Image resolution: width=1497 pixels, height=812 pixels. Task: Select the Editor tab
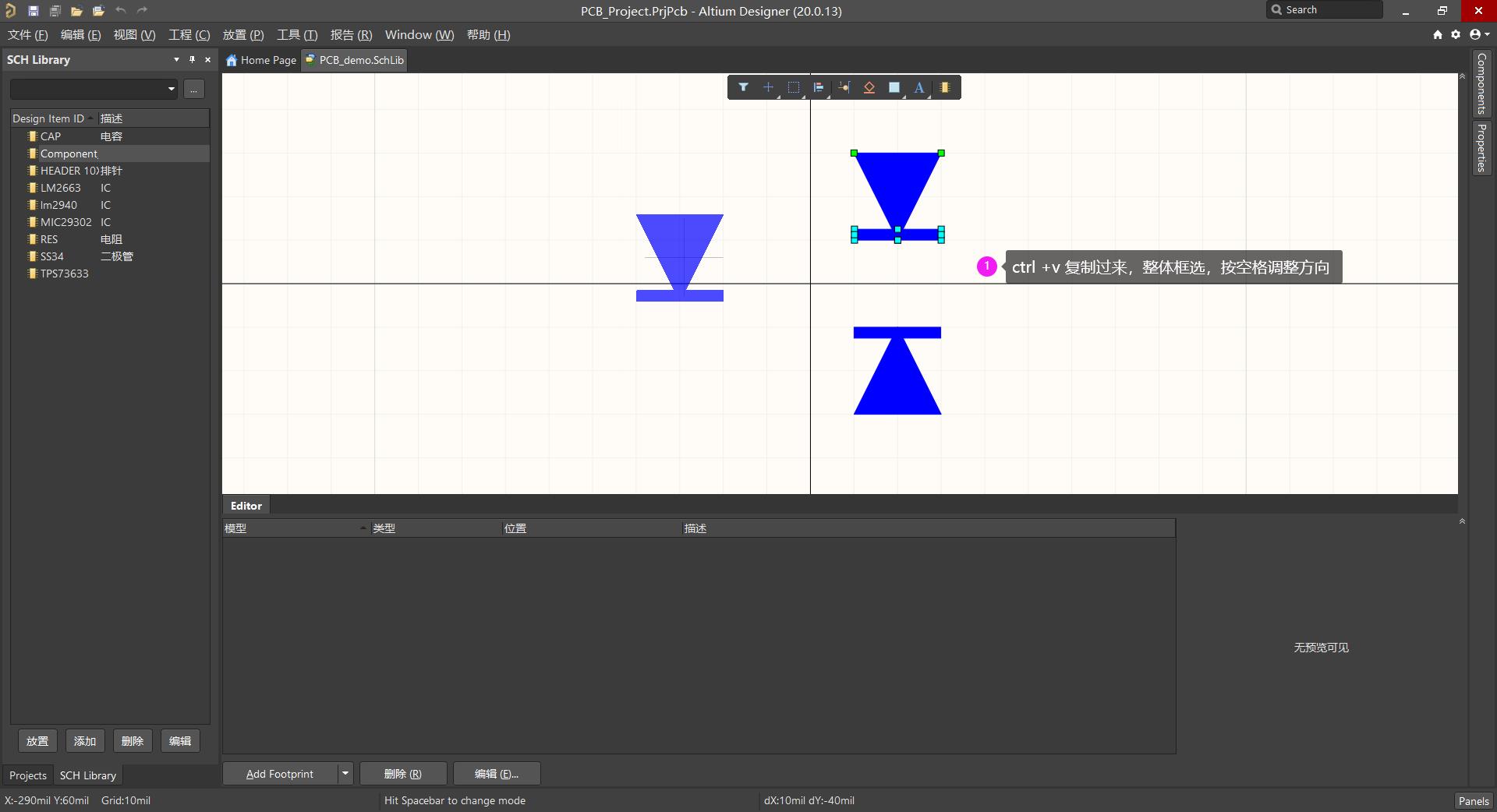(246, 506)
